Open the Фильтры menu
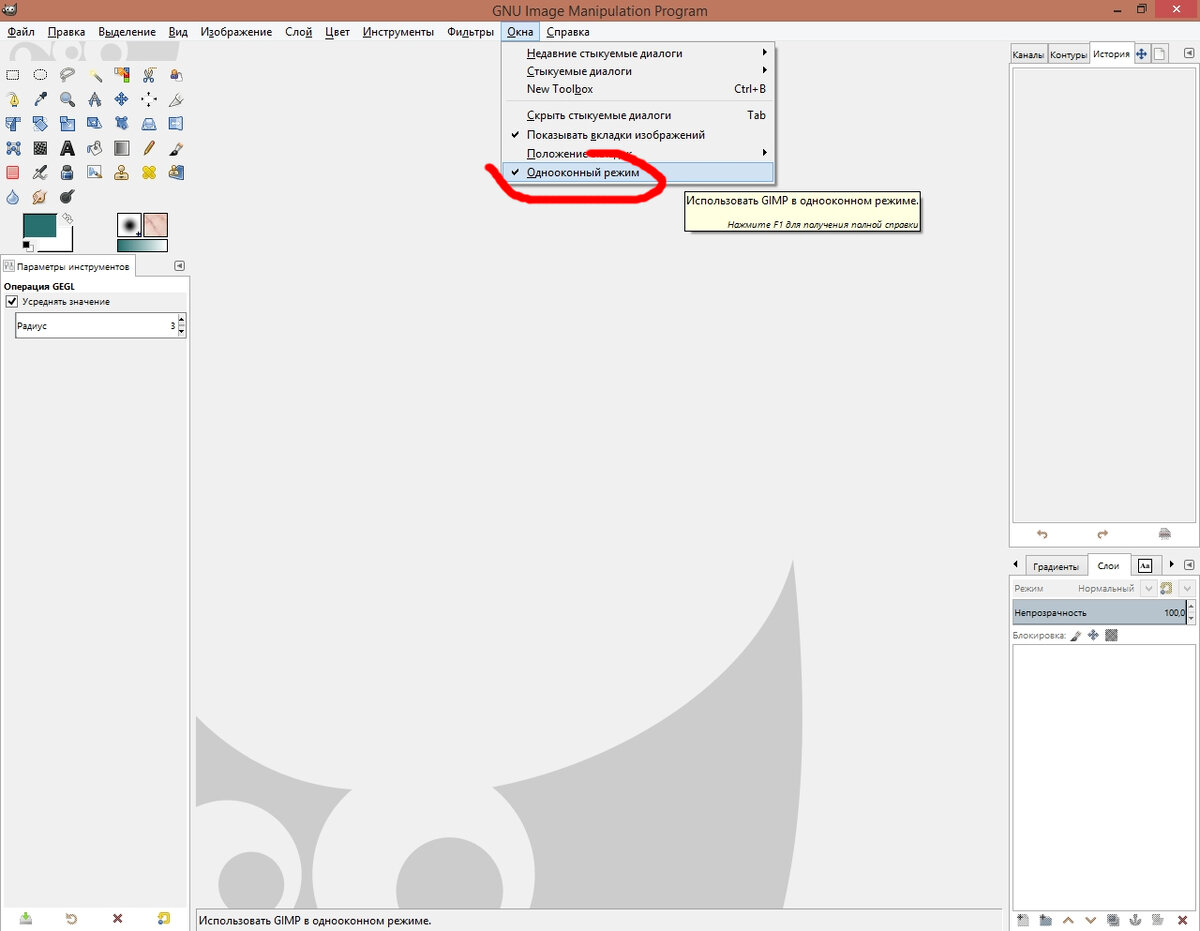The height and width of the screenshot is (931, 1200). click(470, 32)
